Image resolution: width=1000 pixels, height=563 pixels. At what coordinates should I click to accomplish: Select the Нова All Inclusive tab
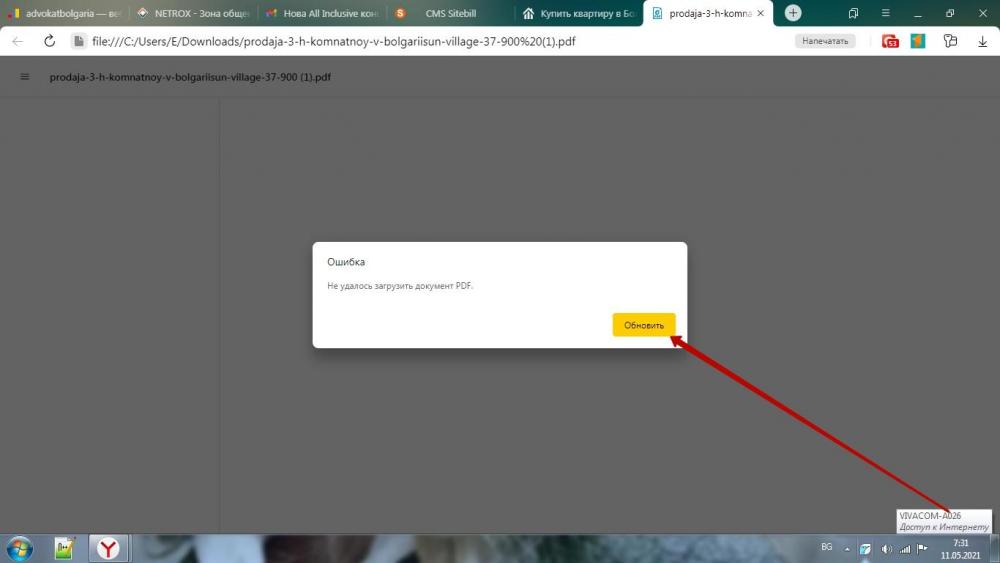[320, 14]
